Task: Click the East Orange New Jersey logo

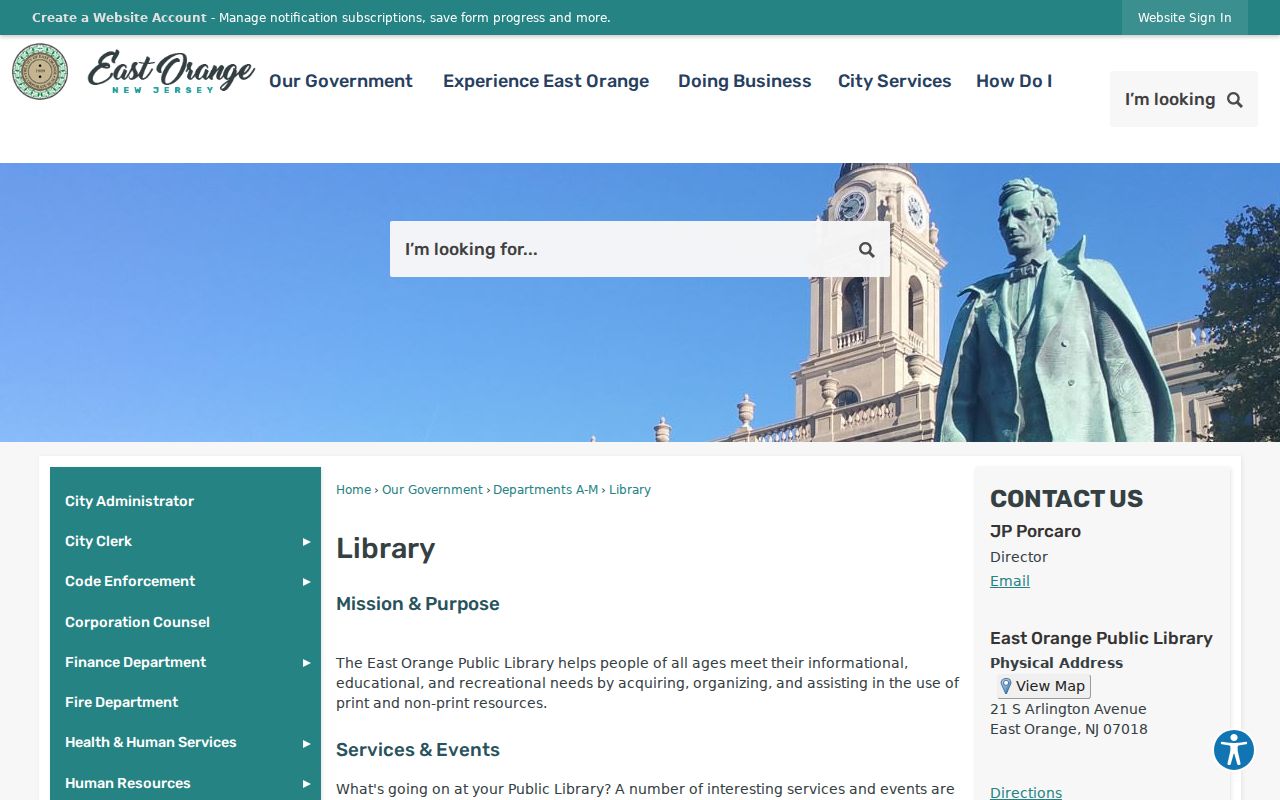Action: click(171, 72)
